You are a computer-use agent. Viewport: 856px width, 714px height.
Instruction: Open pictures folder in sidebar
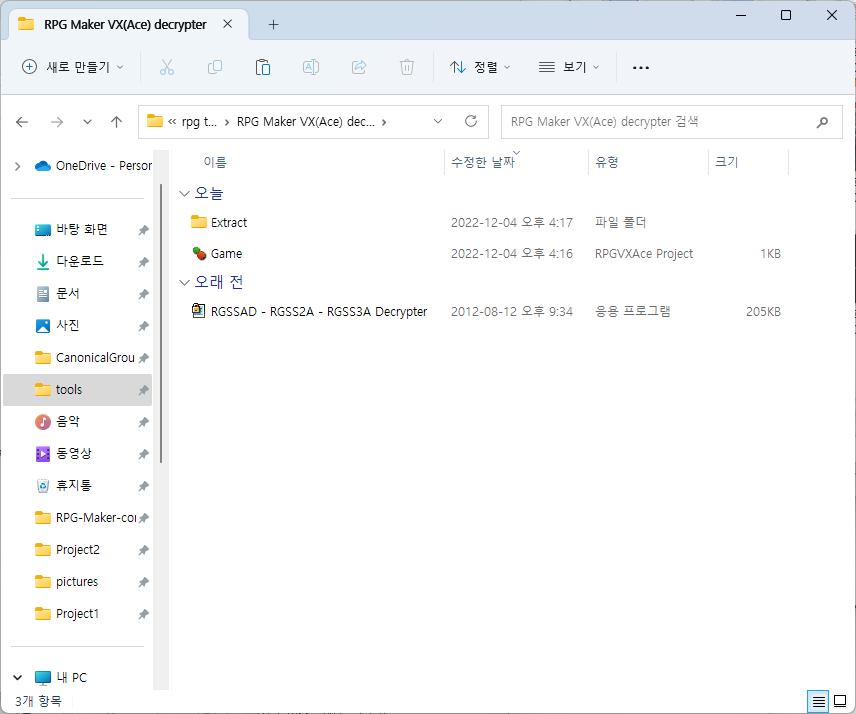tap(78, 581)
